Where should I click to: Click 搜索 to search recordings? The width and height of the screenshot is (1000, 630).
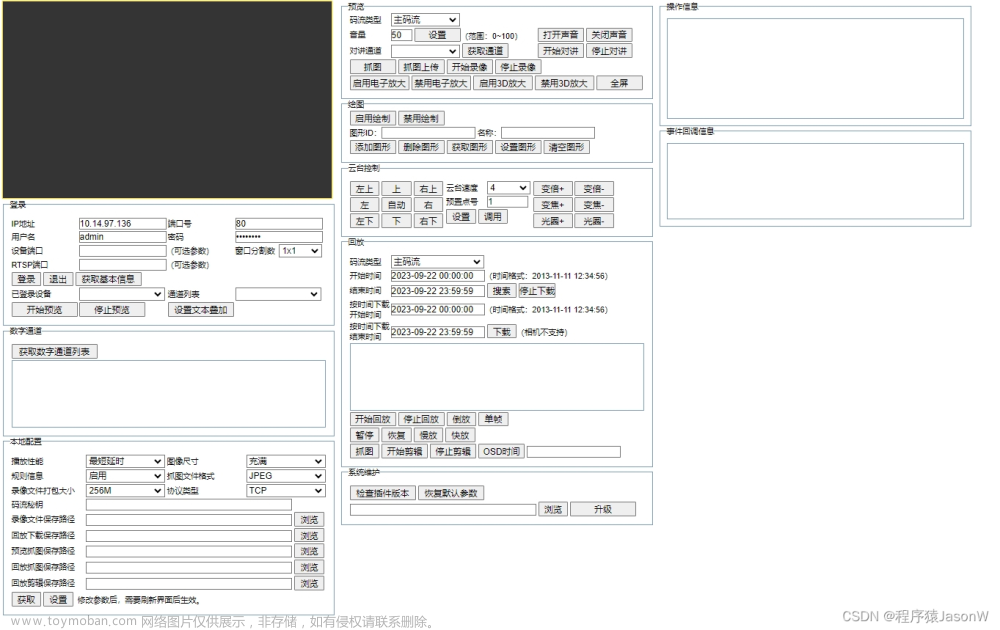point(502,291)
